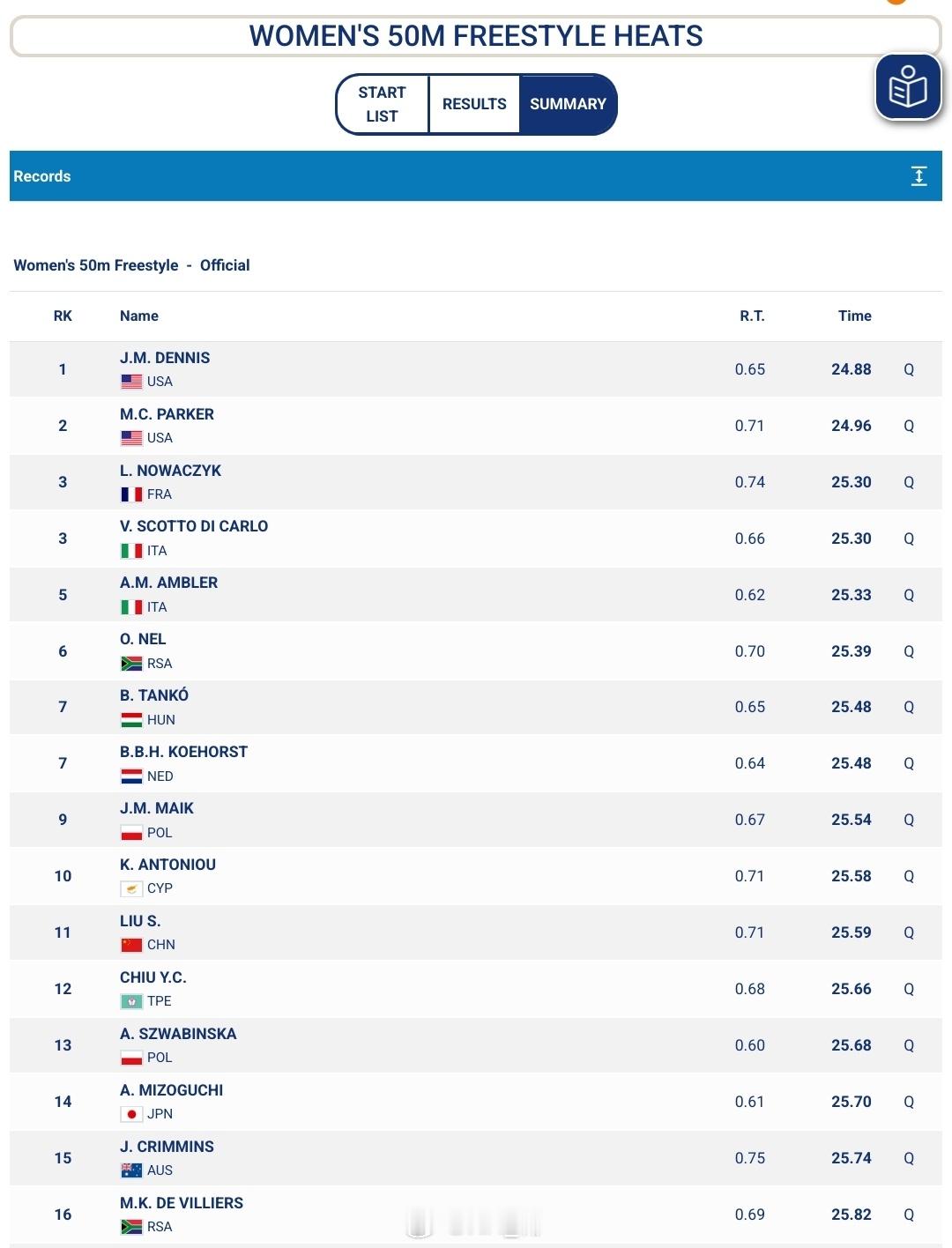The image size is (952, 1248).
Task: Open the reading guide book icon
Action: click(908, 87)
